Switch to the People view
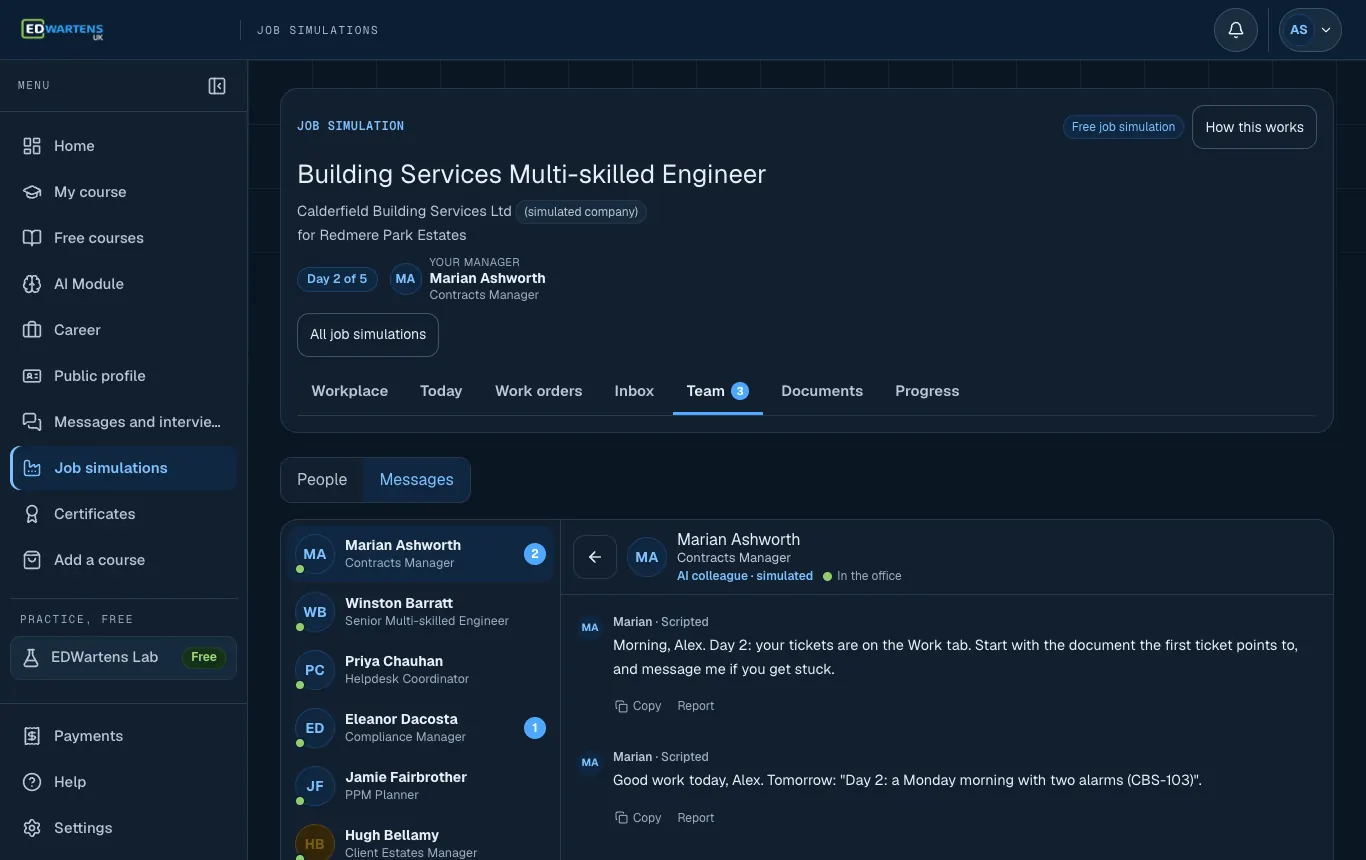Viewport: 1366px width, 860px height. tap(322, 480)
